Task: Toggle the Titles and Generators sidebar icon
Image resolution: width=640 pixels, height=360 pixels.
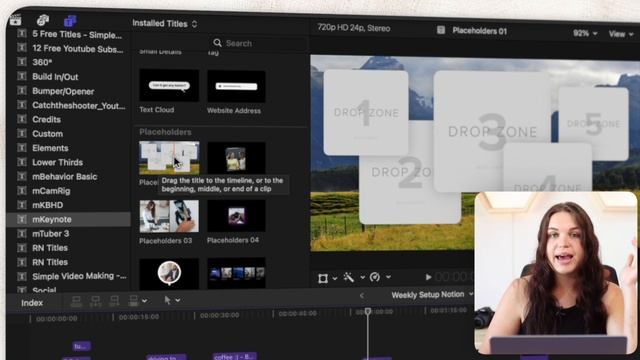Action: click(x=70, y=20)
